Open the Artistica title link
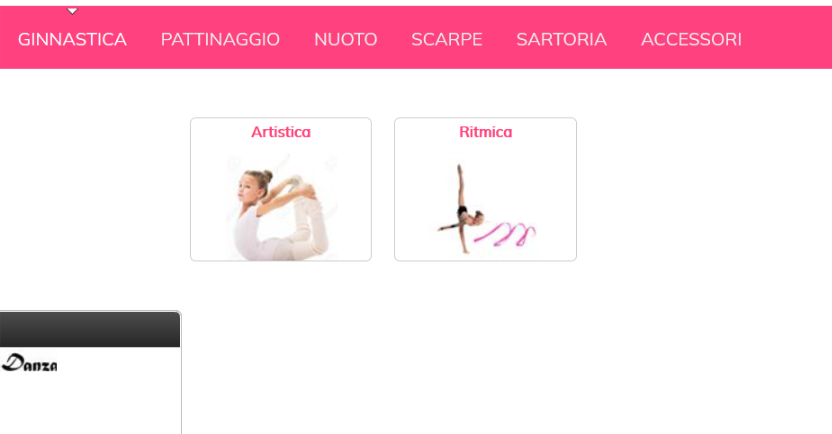 281,132
